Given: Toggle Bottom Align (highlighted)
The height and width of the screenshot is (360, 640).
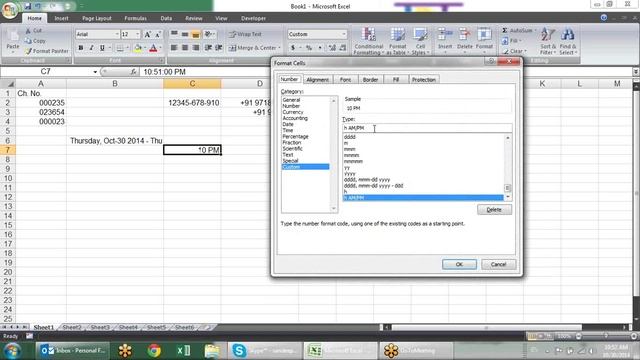Looking at the screenshot, I should click(x=196, y=34).
